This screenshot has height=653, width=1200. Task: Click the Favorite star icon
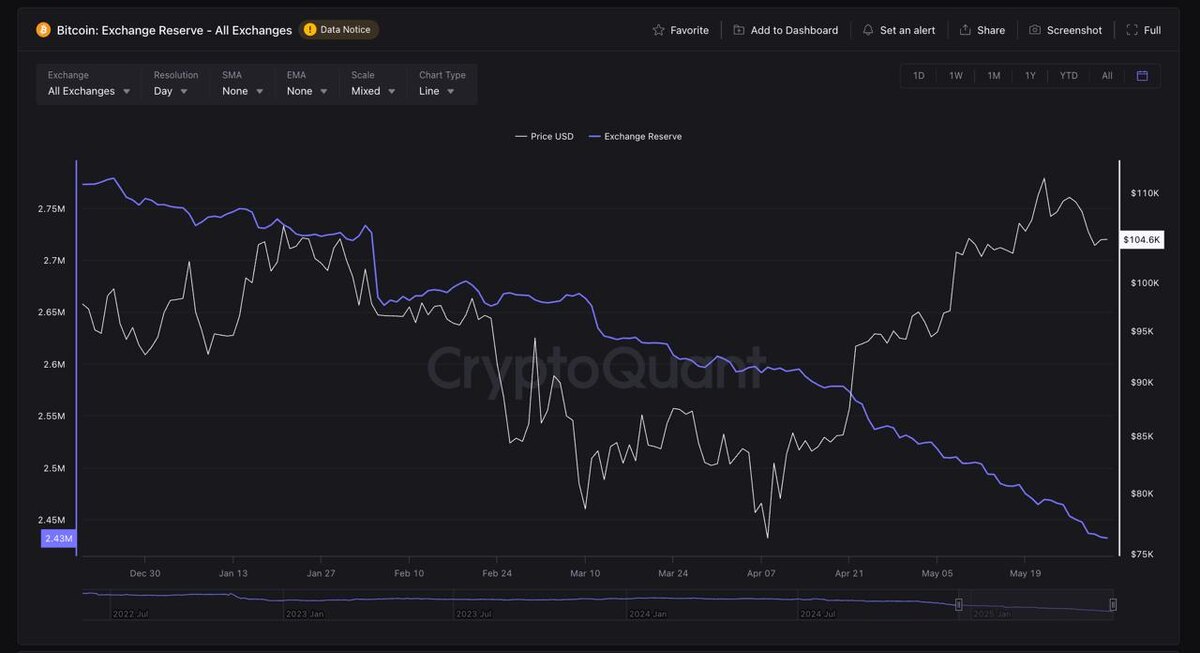tap(658, 30)
